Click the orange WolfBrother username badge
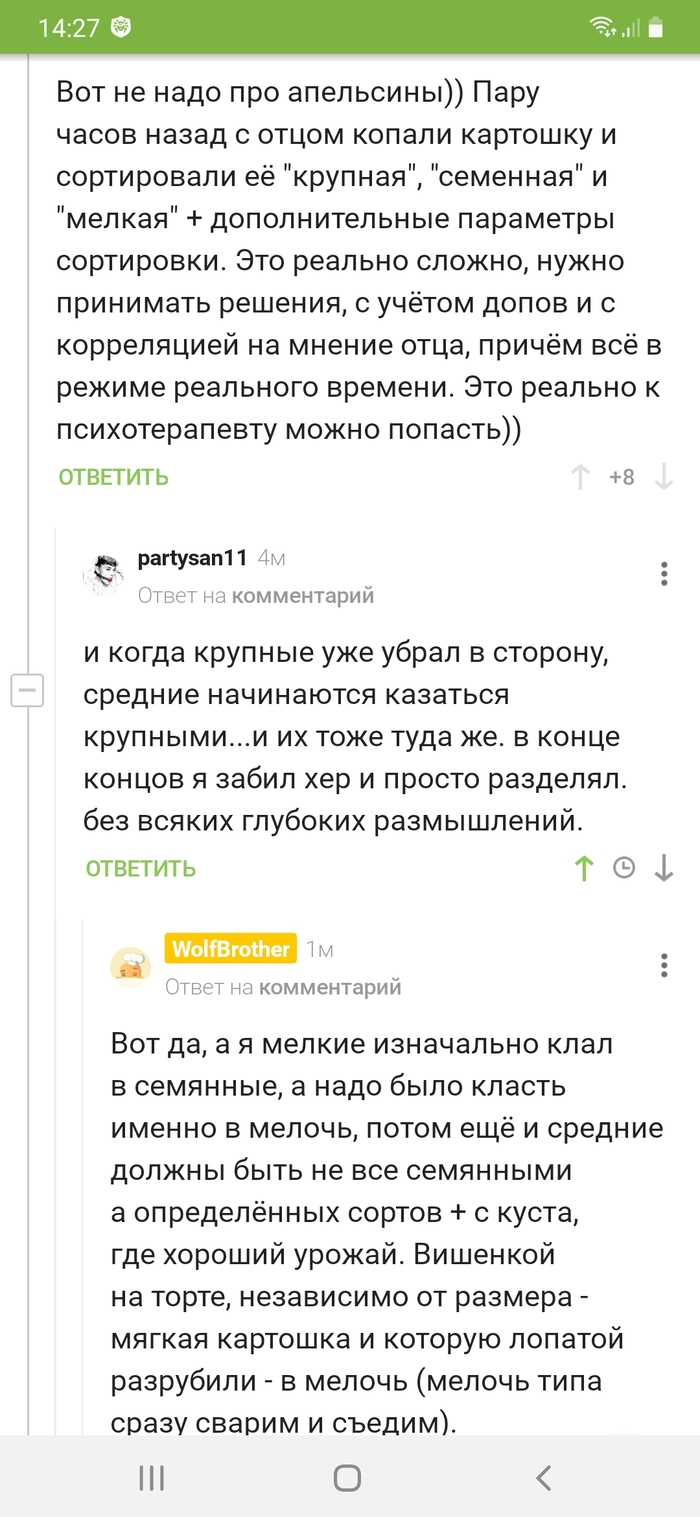 point(231,948)
